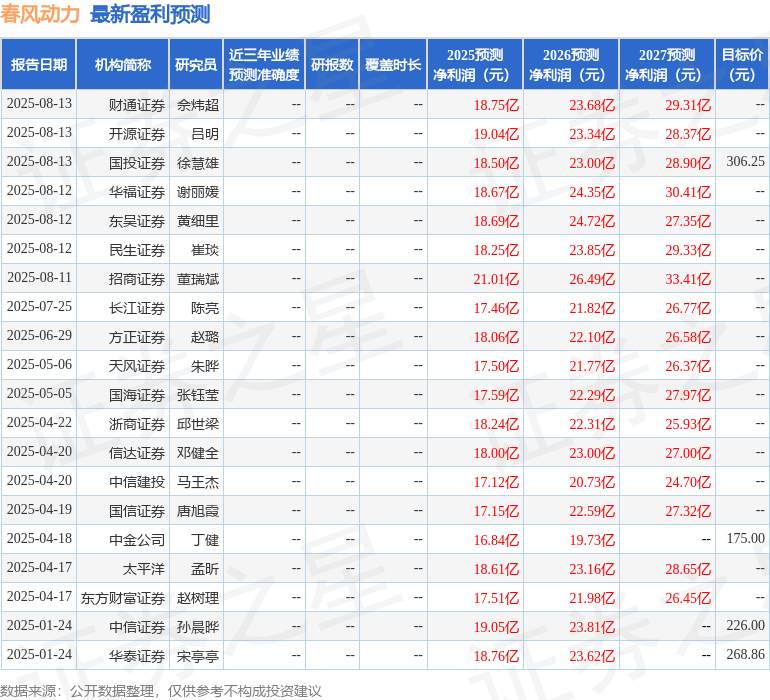Select the 2025预测净利润 column header
Viewport: 770px width, 700px height.
[x=475, y=65]
